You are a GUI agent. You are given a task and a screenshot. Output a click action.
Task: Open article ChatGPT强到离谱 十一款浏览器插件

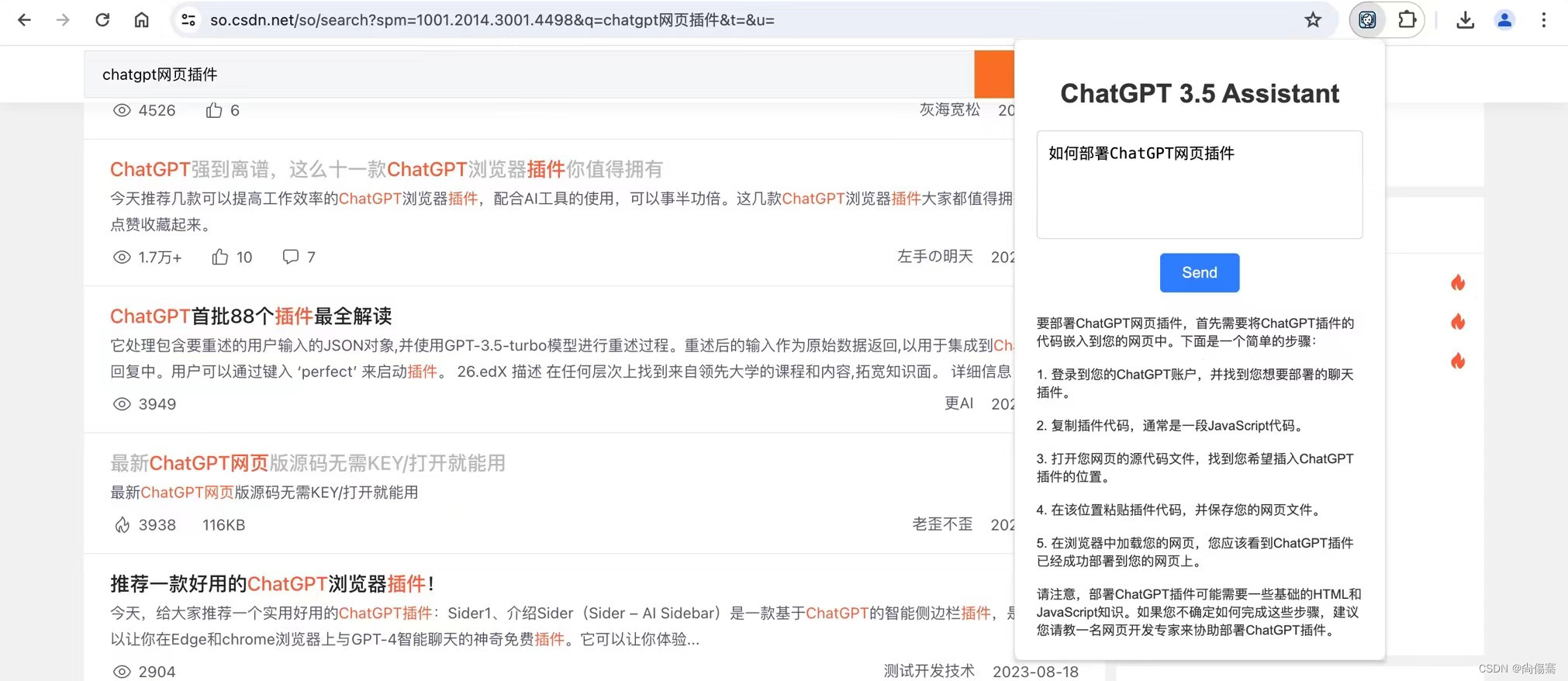coord(386,169)
